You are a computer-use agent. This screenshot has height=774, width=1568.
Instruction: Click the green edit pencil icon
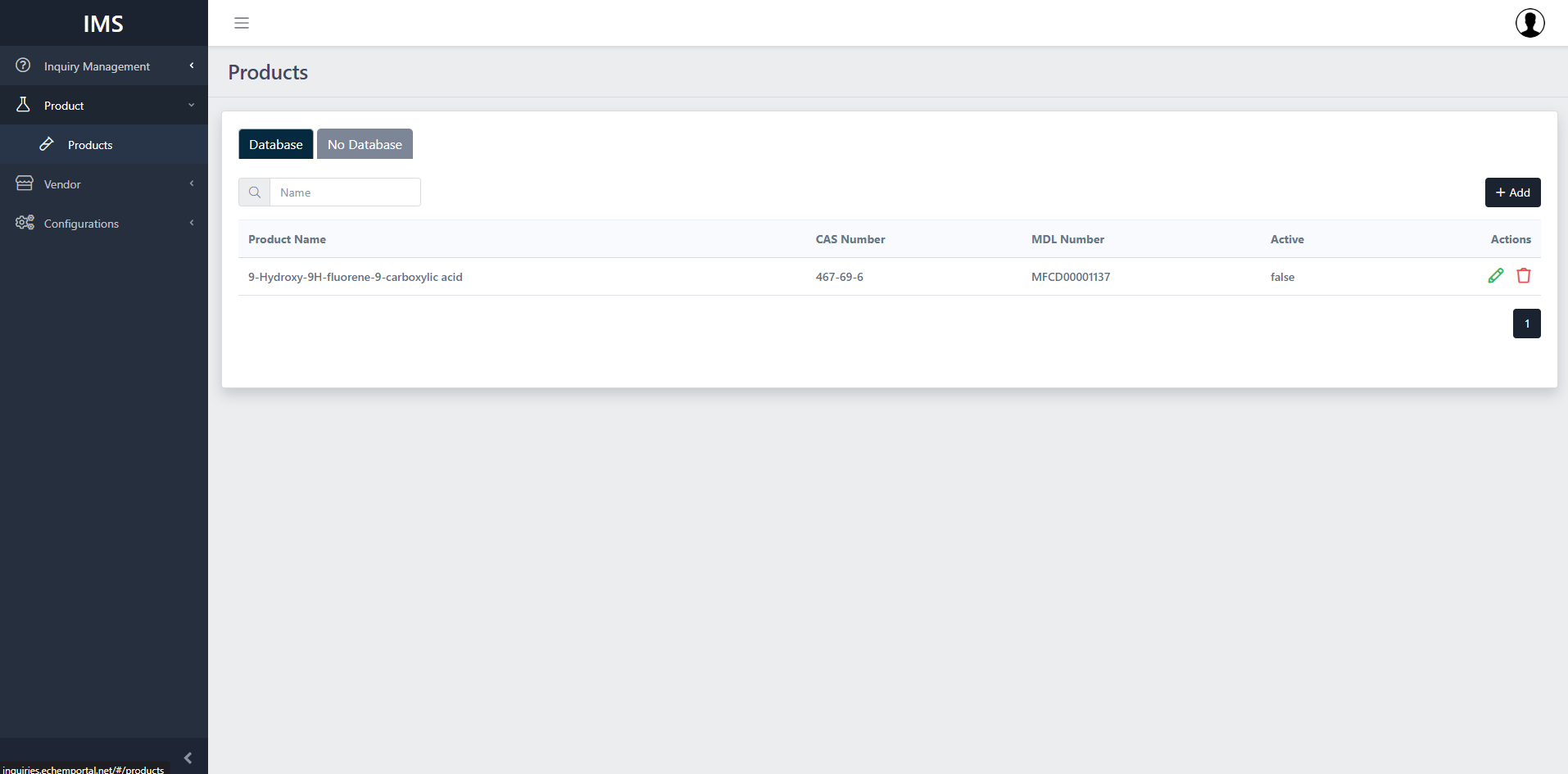(1495, 276)
